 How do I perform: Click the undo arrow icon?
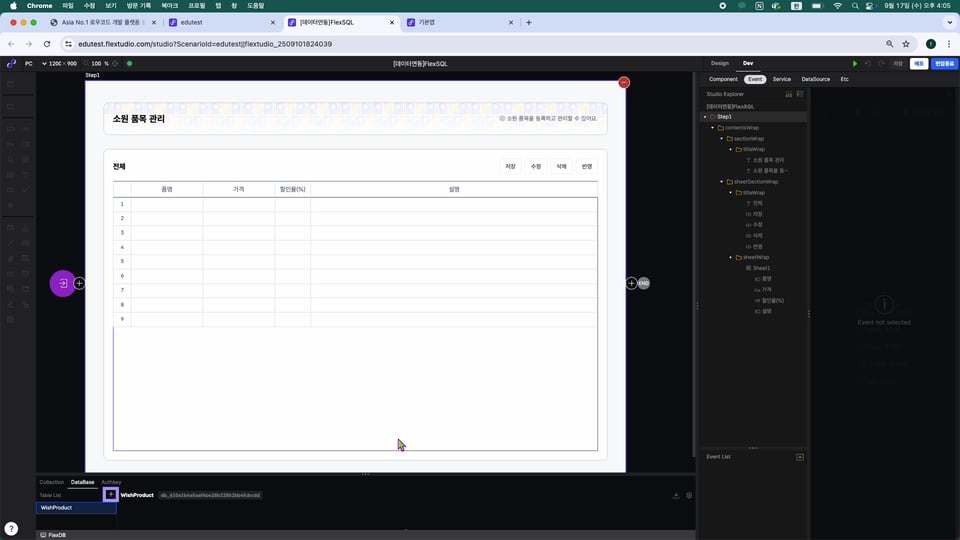coord(868,64)
